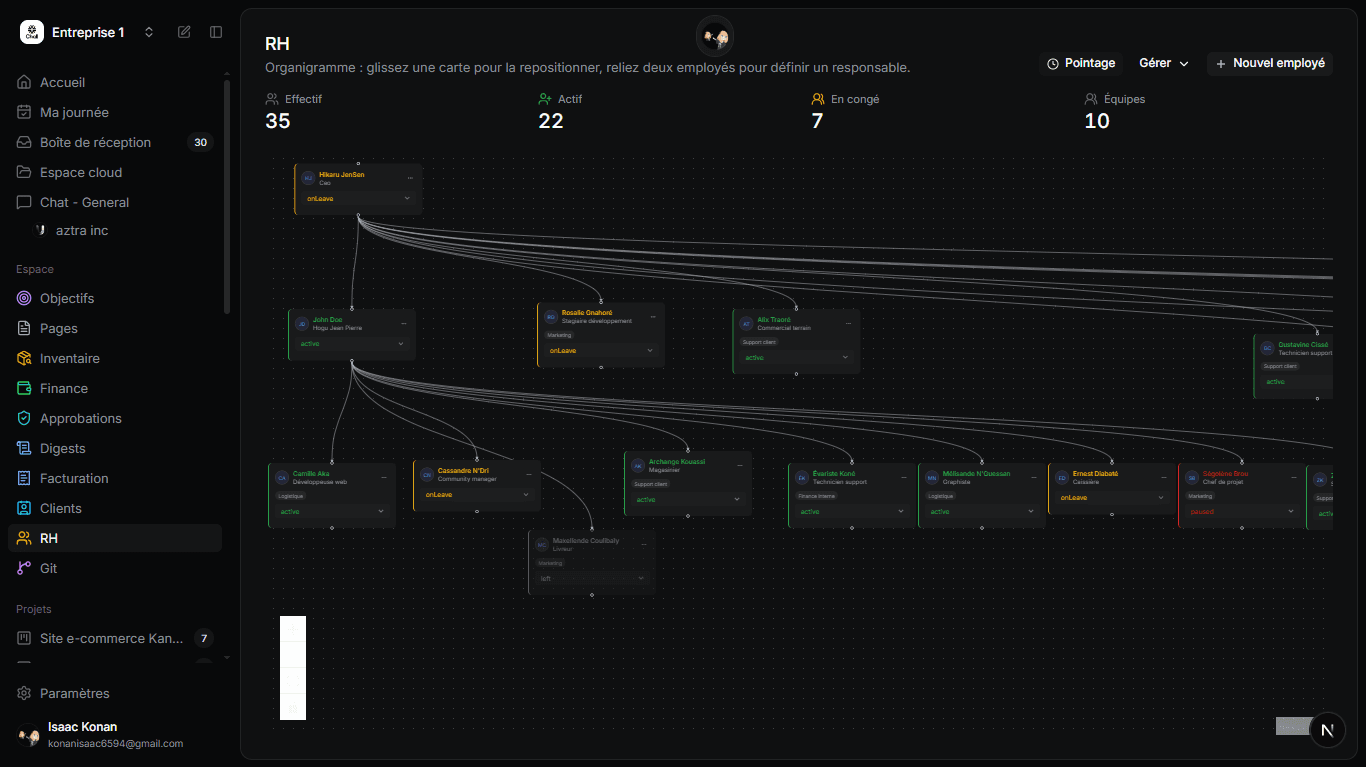This screenshot has width=1366, height=767.
Task: Open Rosalie Gnahoré's onLeave status dropdown
Action: pos(601,351)
